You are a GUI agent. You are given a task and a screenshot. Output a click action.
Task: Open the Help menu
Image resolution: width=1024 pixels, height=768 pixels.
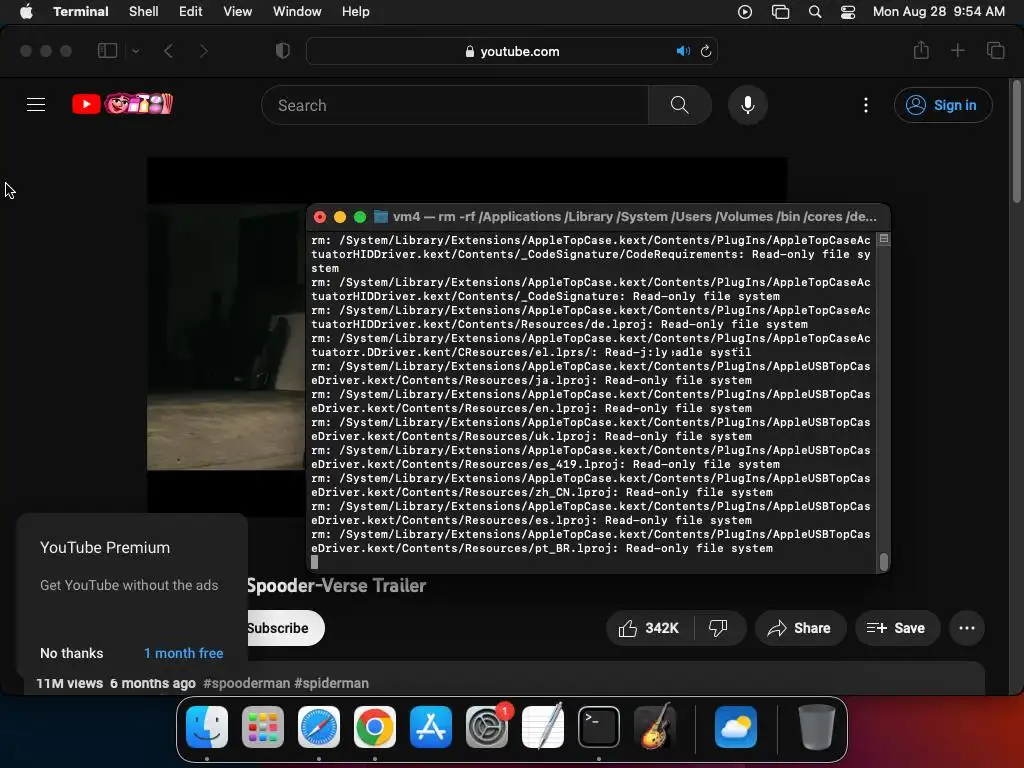356,12
